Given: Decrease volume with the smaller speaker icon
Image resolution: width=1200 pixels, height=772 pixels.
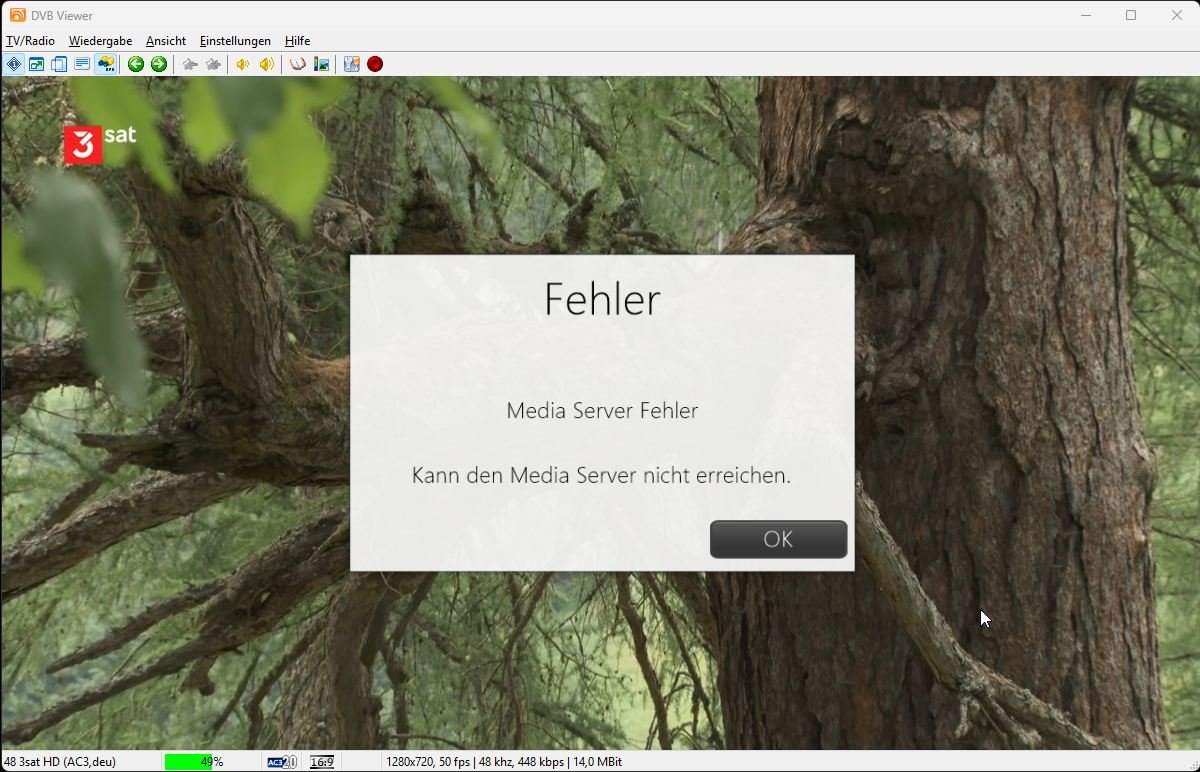Looking at the screenshot, I should click(243, 64).
